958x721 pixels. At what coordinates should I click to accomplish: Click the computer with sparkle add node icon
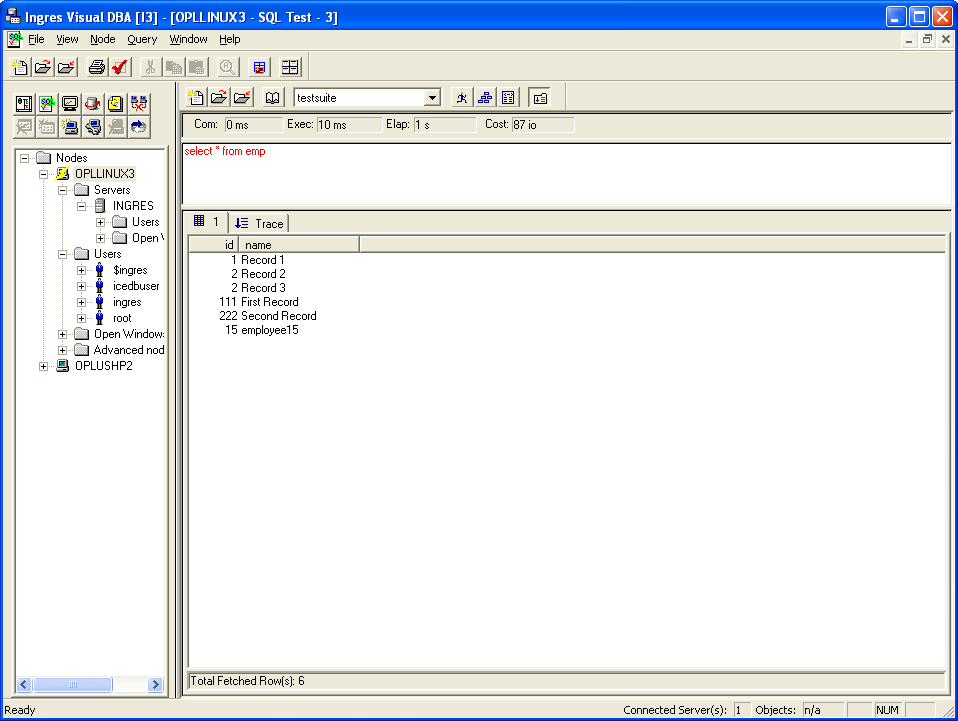click(x=70, y=127)
